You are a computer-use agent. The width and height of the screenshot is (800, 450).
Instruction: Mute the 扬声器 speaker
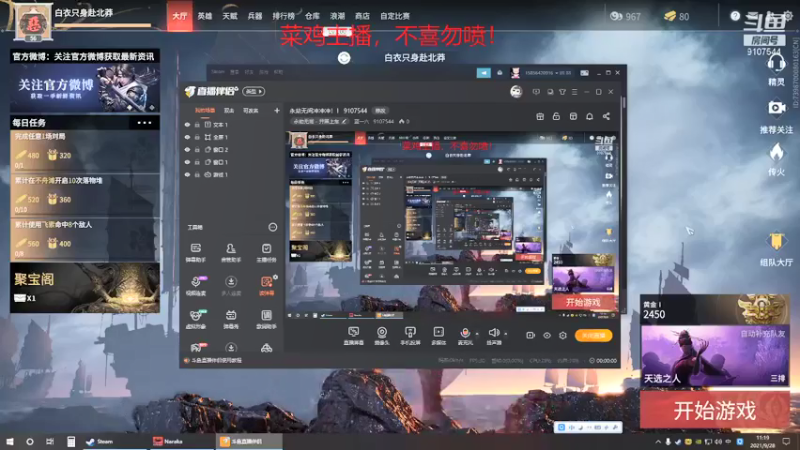[x=493, y=336]
